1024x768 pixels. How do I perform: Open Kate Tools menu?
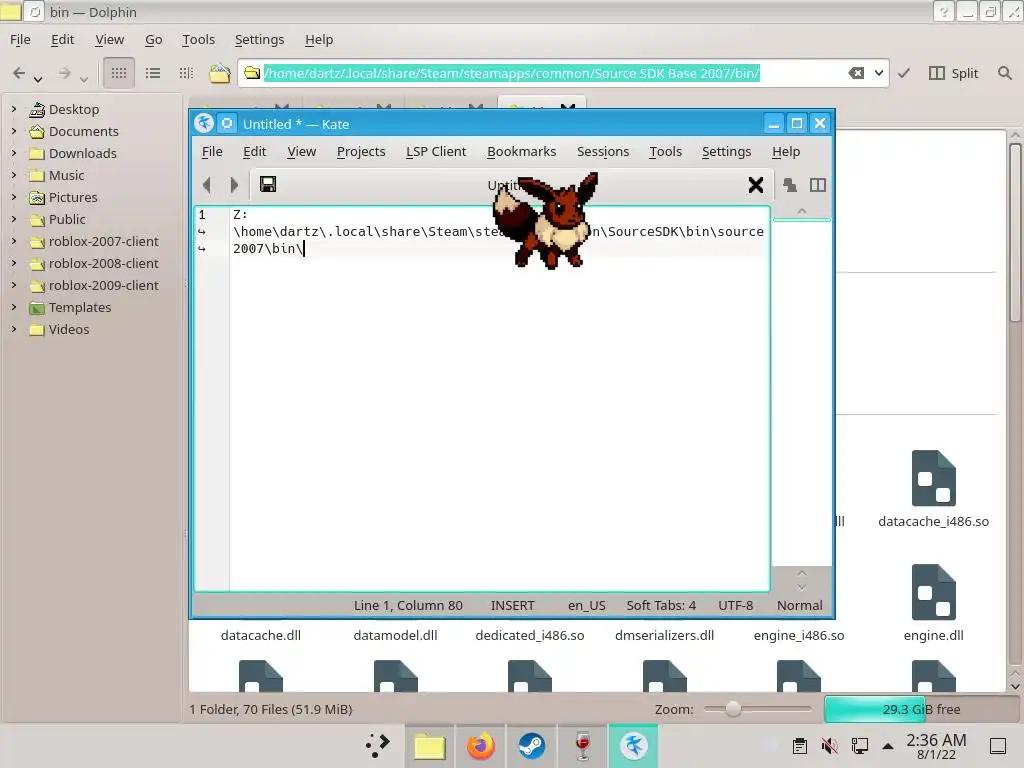point(665,152)
